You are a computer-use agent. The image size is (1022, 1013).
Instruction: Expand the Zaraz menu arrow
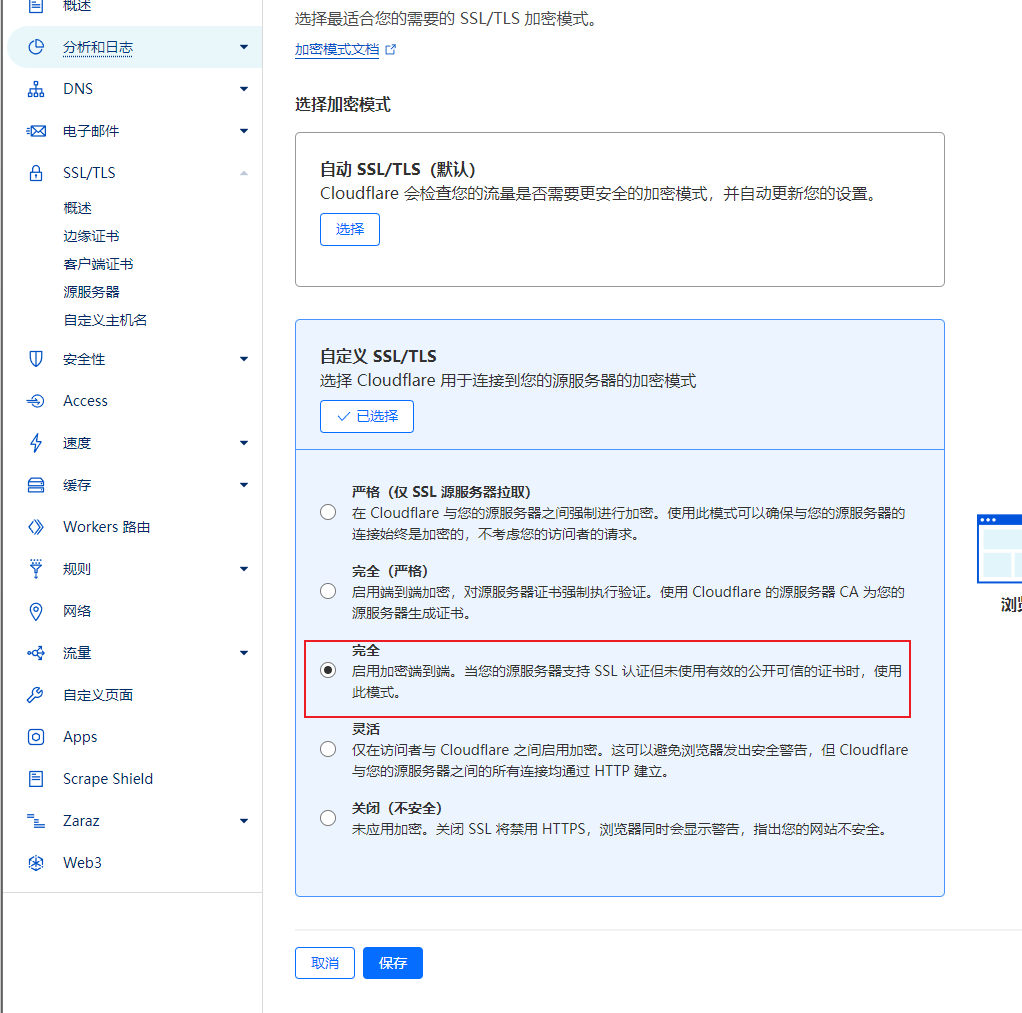pyautogui.click(x=244, y=821)
